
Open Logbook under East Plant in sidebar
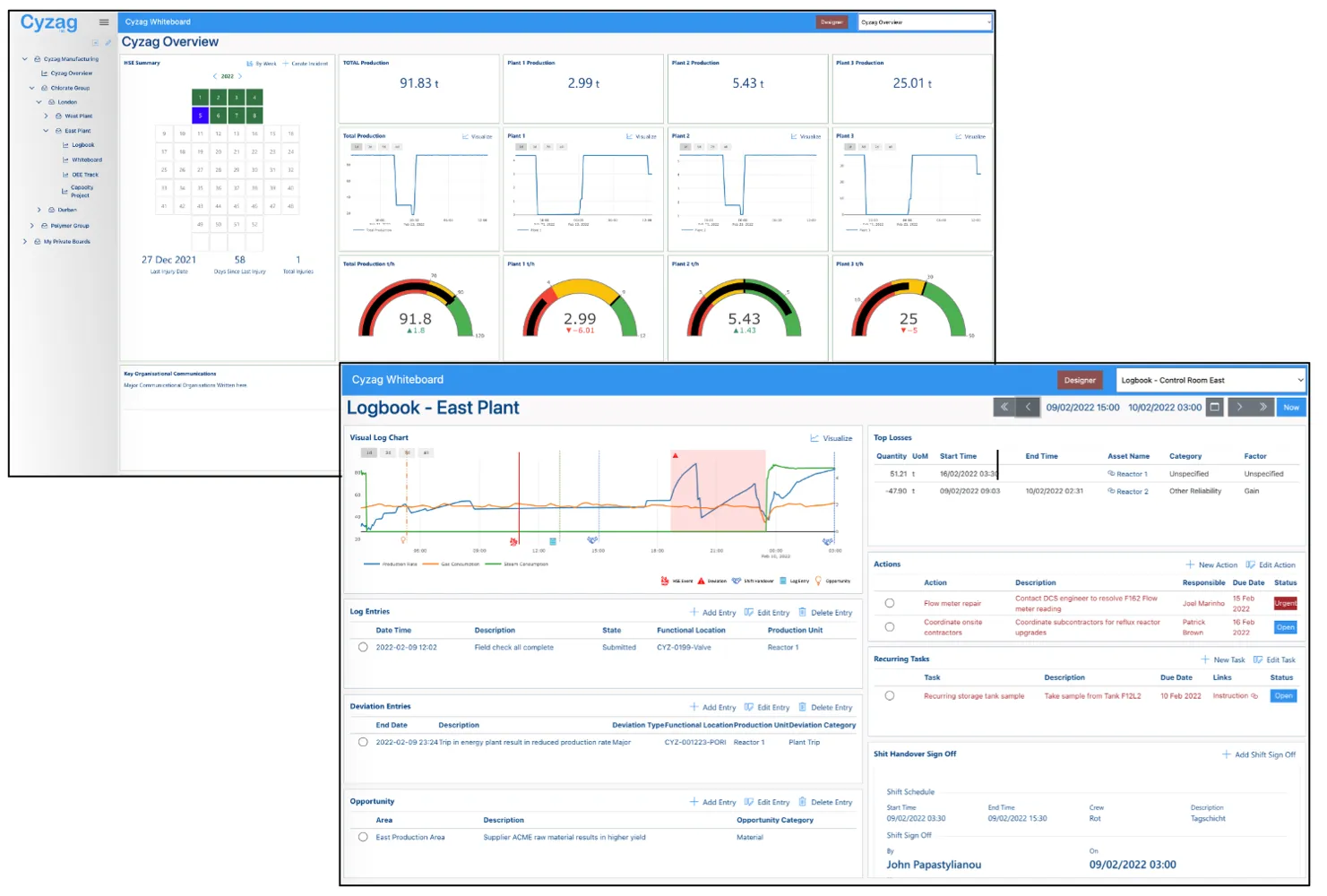point(79,145)
